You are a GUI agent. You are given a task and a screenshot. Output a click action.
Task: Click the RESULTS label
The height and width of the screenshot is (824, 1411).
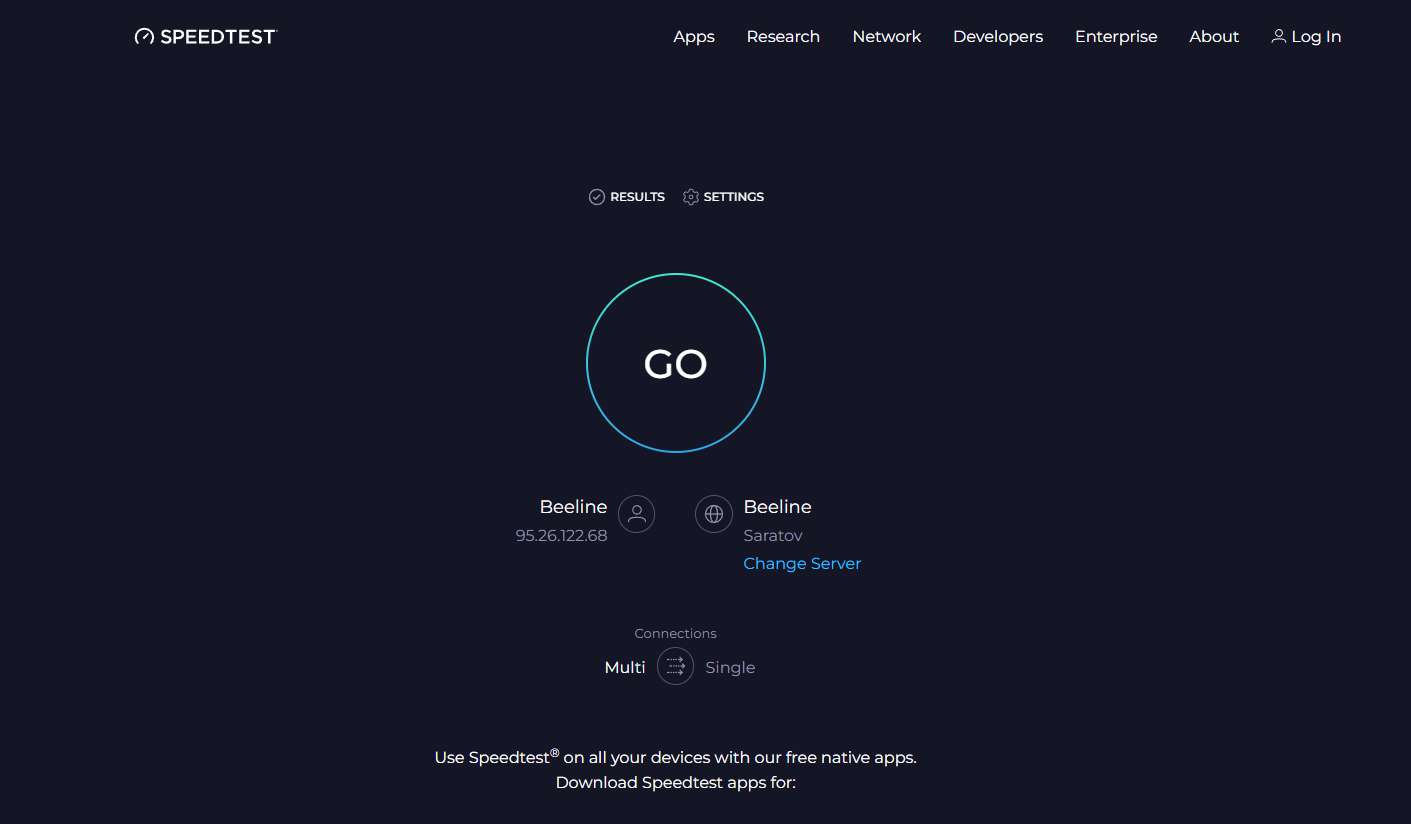point(637,197)
